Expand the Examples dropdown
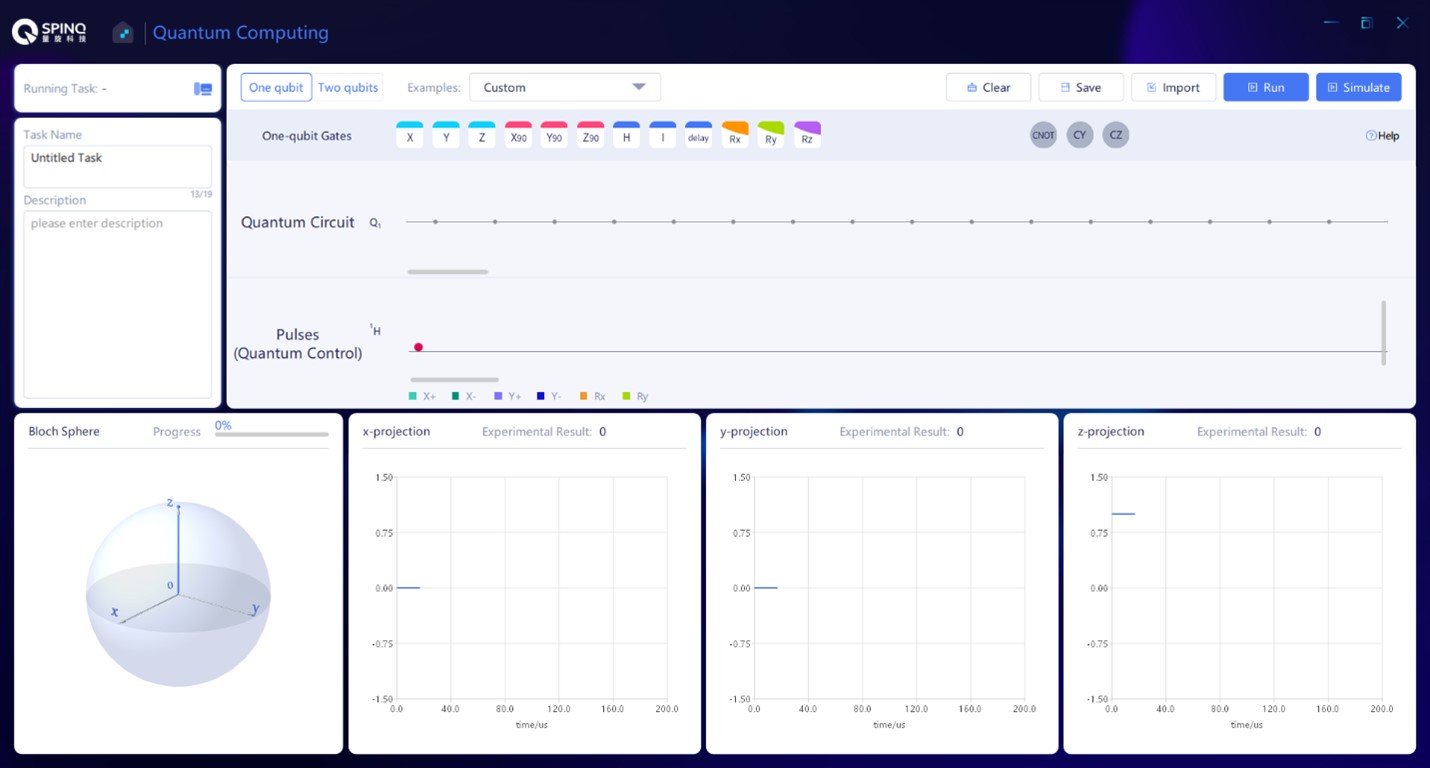Screen dimensions: 1430x768 [x=565, y=88]
